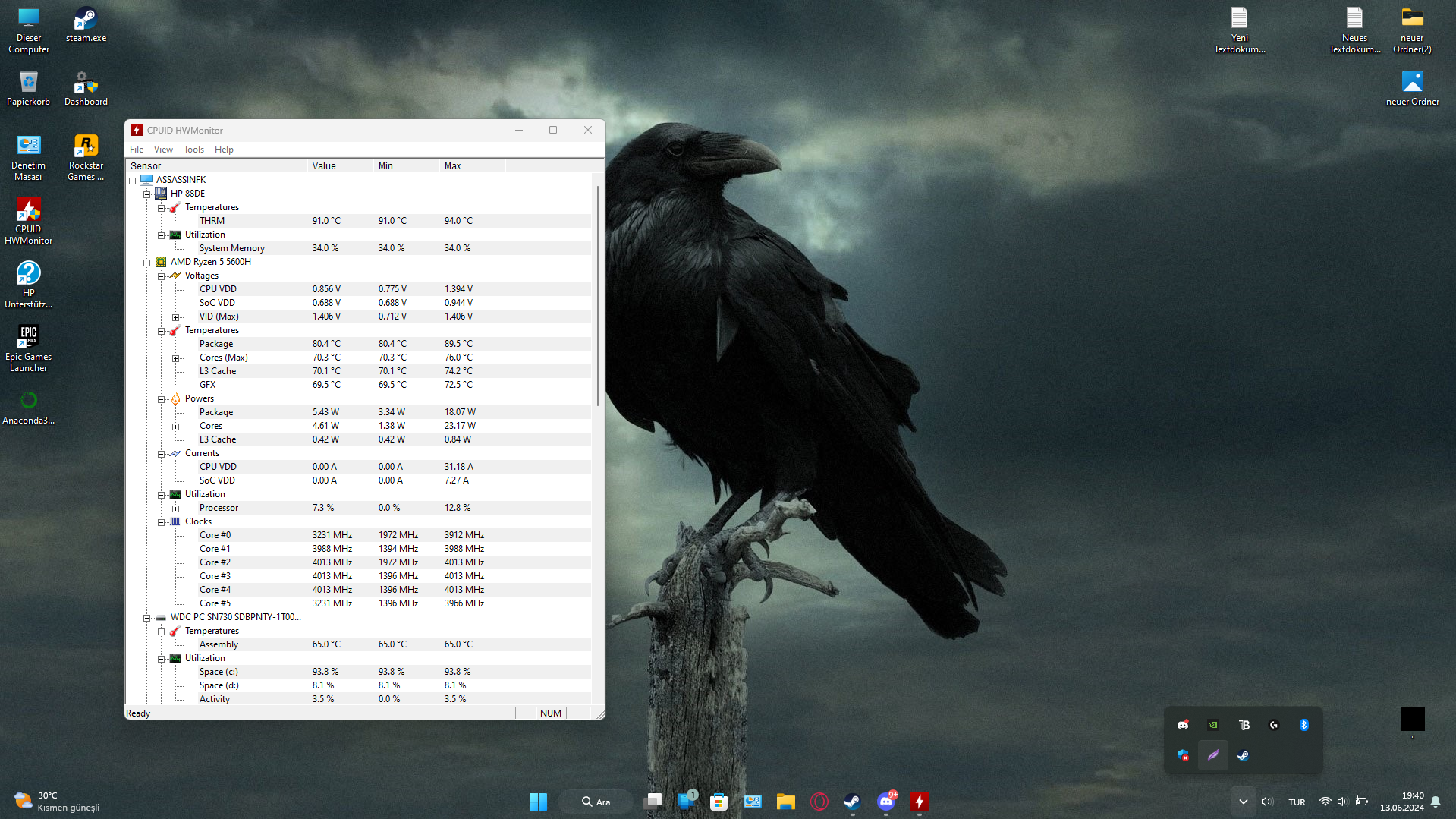Collapse the Powers group

161,399
